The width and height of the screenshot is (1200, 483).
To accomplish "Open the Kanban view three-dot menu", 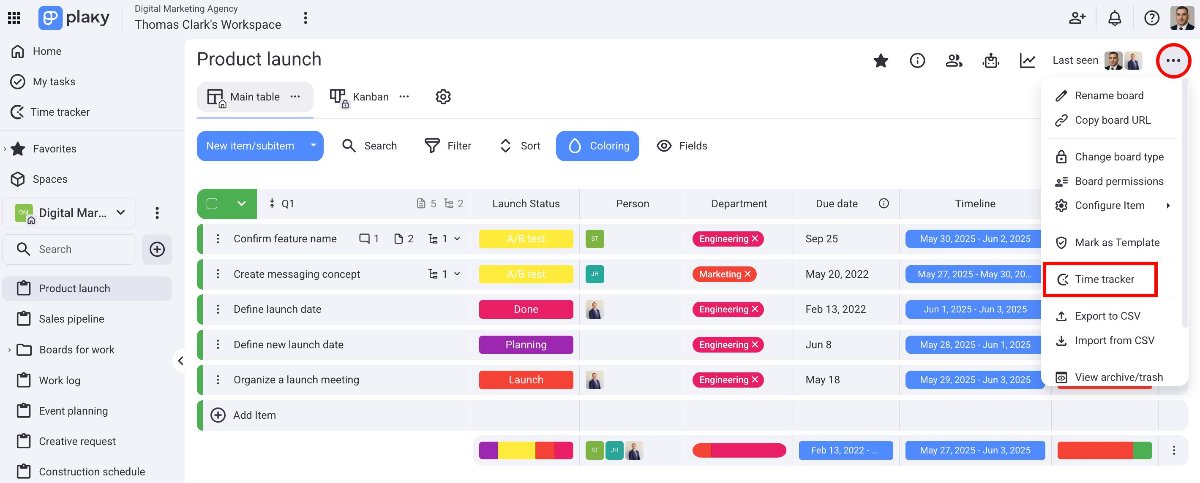I will 404,97.
